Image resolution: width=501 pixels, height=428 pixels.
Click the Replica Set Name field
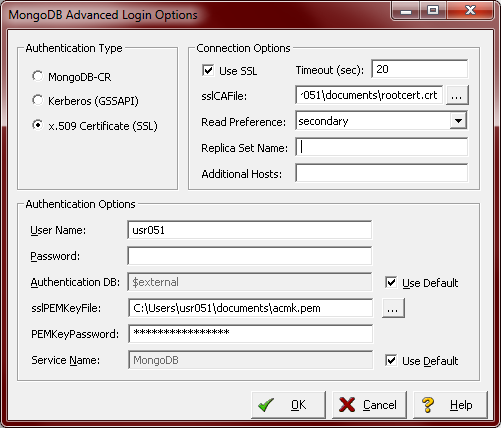tap(381, 147)
